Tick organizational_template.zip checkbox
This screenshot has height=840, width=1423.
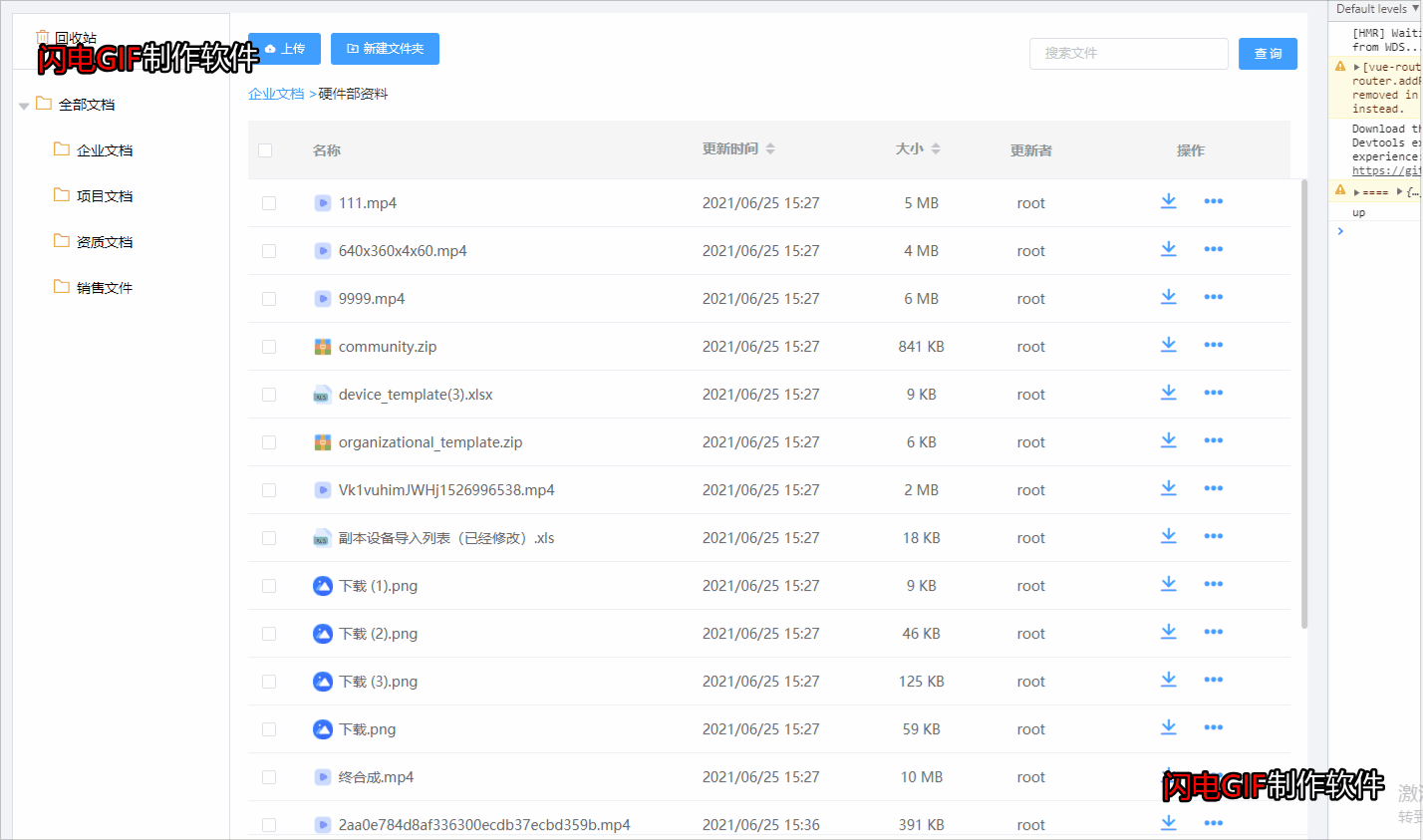tap(269, 442)
